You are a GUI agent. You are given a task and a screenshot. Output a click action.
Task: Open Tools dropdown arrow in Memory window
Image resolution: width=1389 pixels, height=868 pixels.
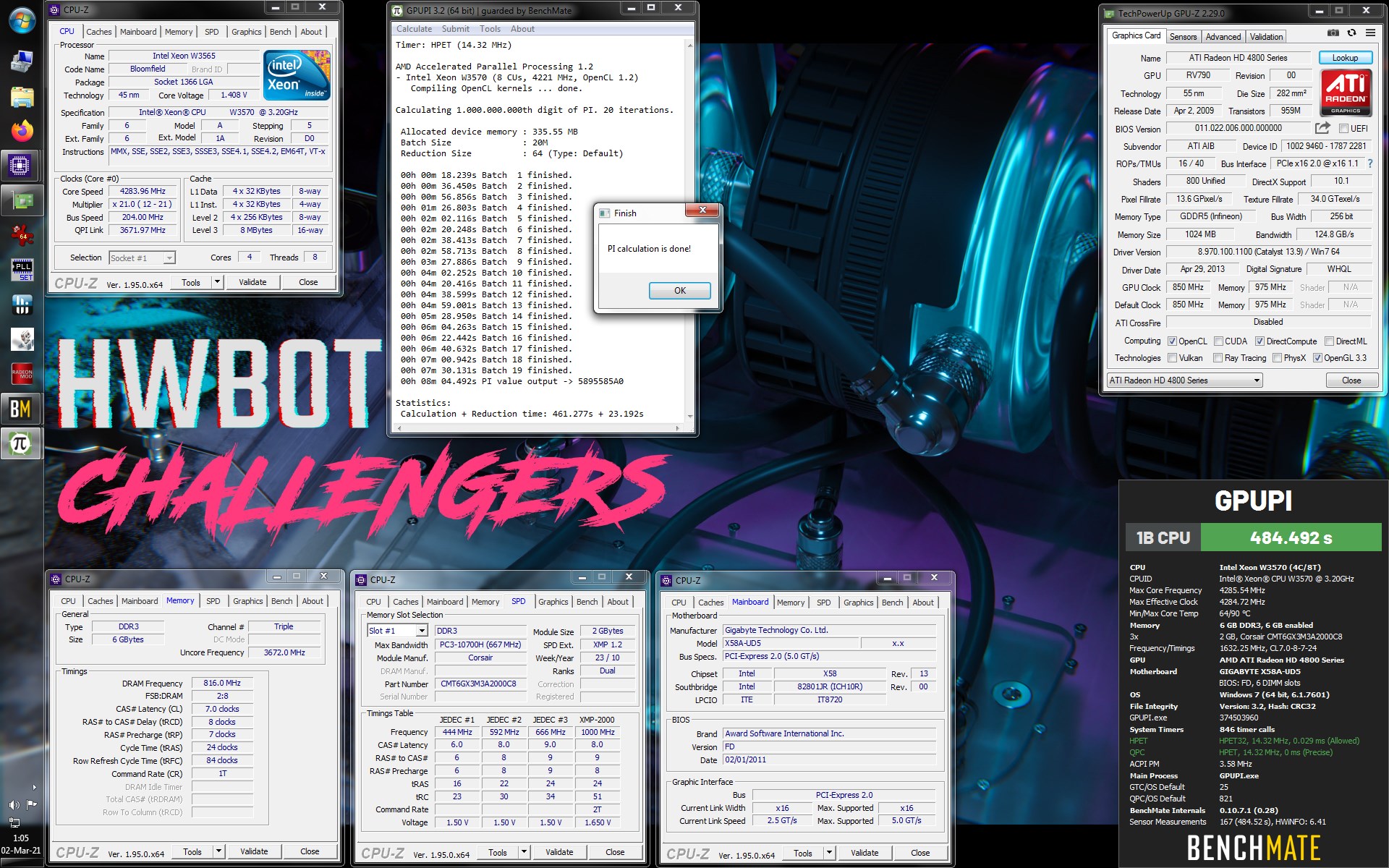pyautogui.click(x=218, y=851)
